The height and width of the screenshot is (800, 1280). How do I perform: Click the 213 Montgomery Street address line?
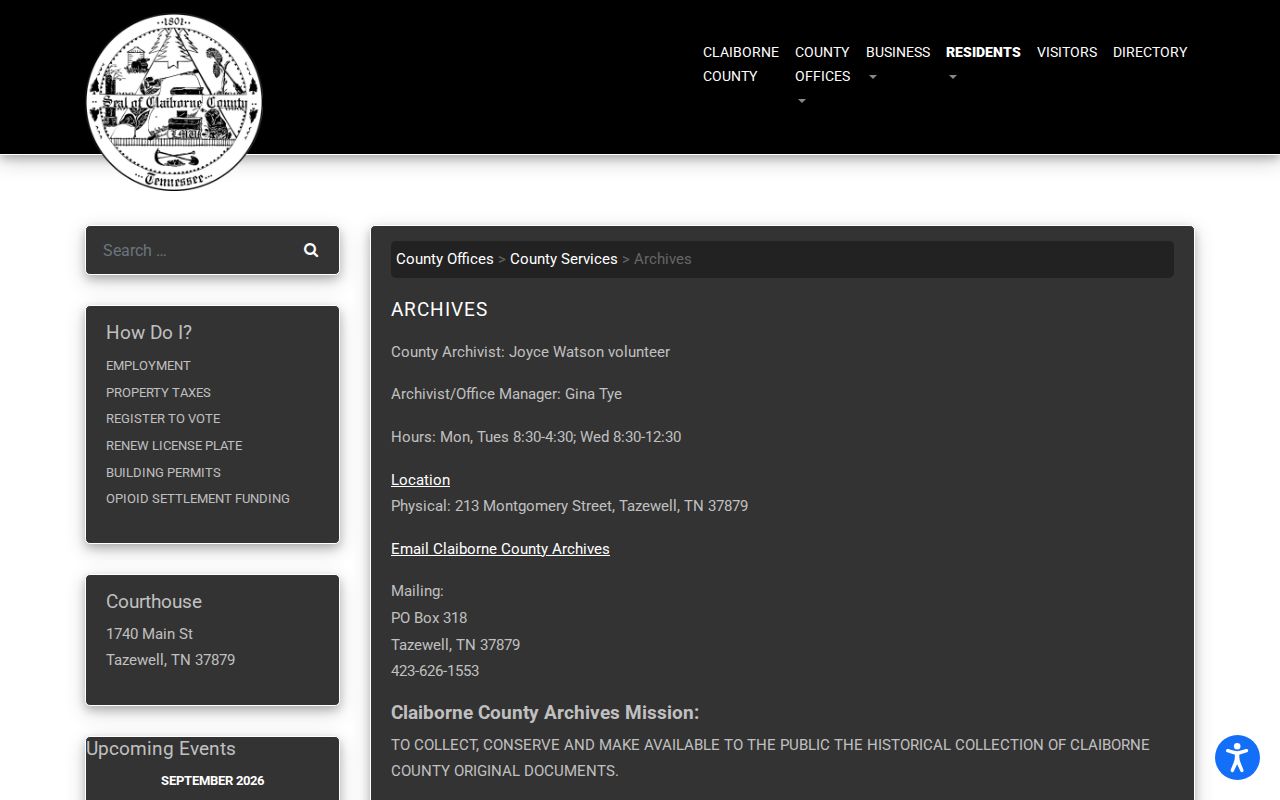pyautogui.click(x=569, y=506)
